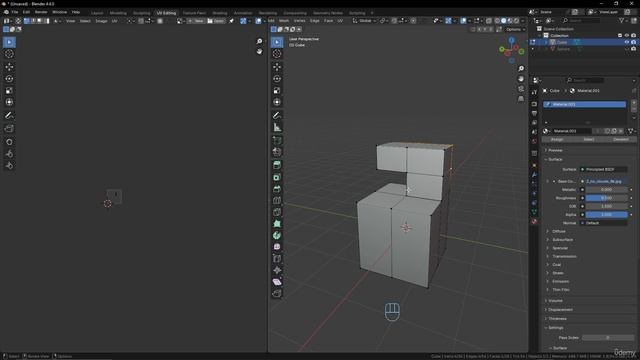Select the Annotate tool in the 3D viewport
This screenshot has height=360, width=640.
click(277, 116)
